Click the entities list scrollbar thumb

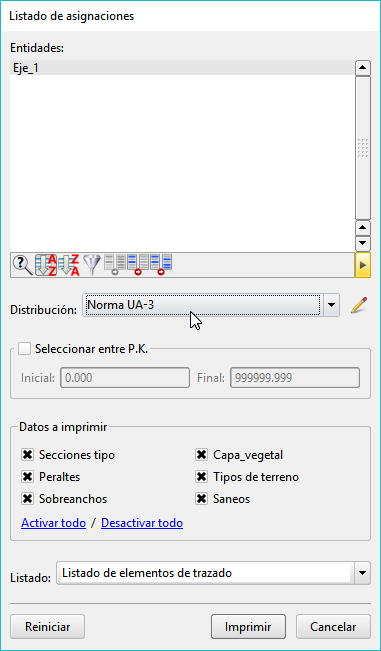point(363,148)
